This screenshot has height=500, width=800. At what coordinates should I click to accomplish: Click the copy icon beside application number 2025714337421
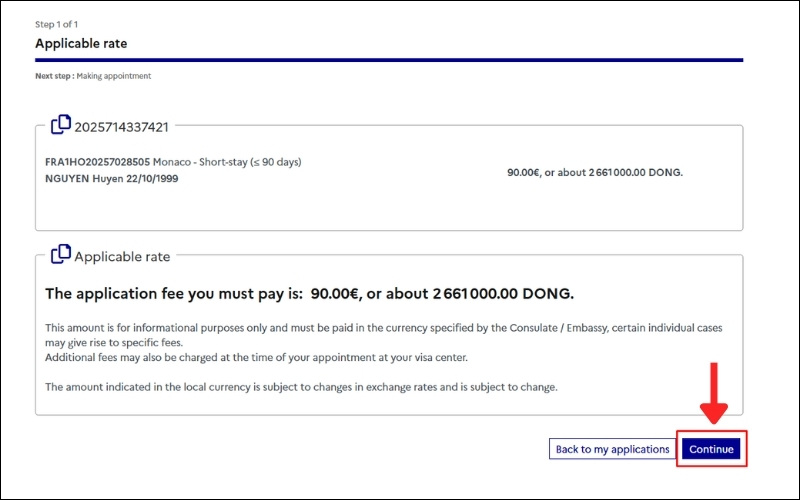pyautogui.click(x=61, y=125)
